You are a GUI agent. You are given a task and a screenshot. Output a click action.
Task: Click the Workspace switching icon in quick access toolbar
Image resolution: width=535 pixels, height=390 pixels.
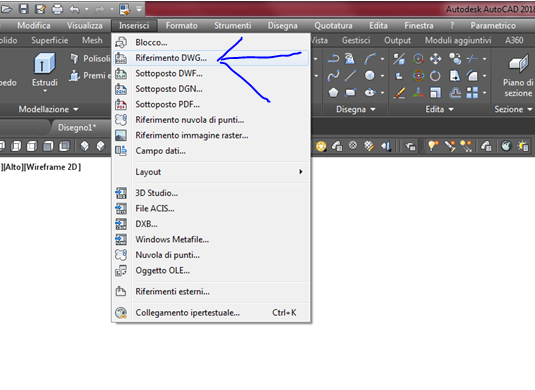point(125,9)
